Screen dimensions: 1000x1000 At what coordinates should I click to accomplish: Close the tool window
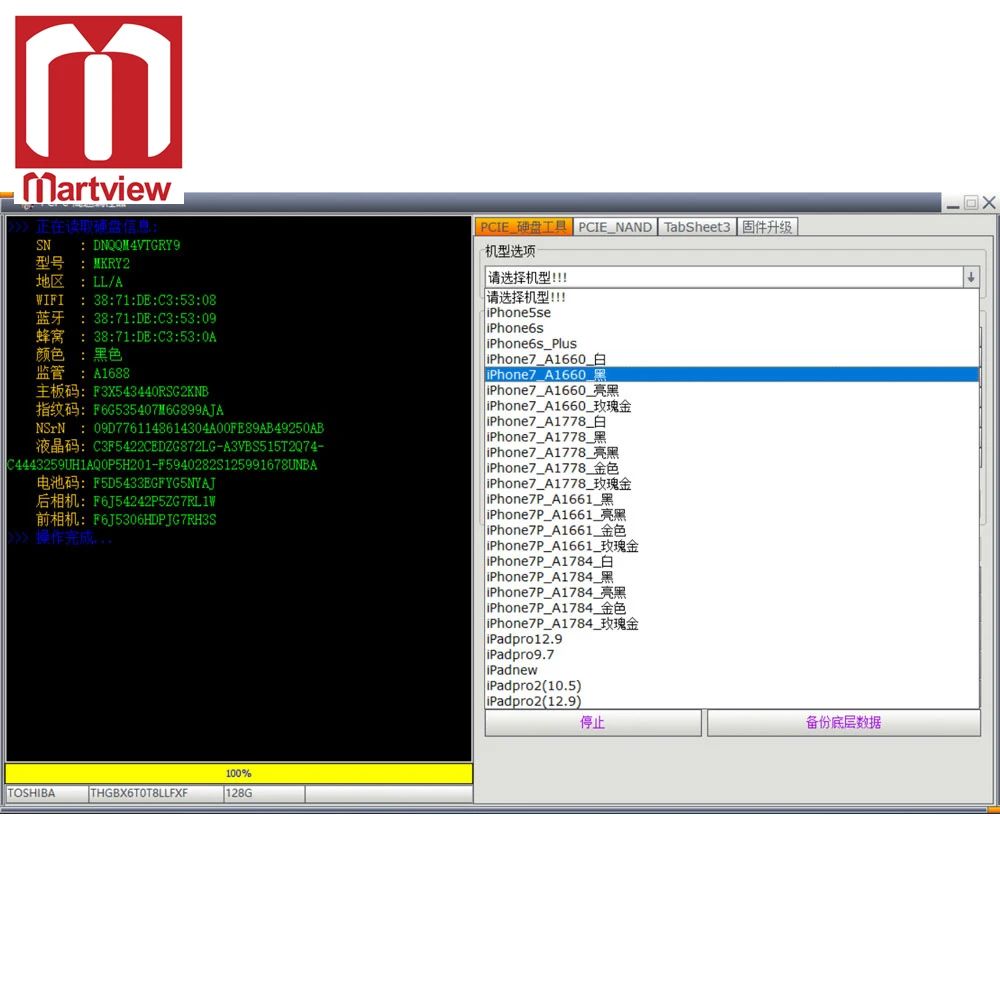[x=989, y=203]
